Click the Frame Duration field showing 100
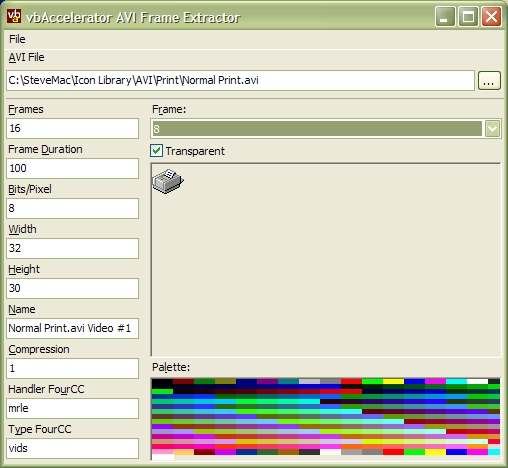The image size is (508, 468). click(x=72, y=168)
